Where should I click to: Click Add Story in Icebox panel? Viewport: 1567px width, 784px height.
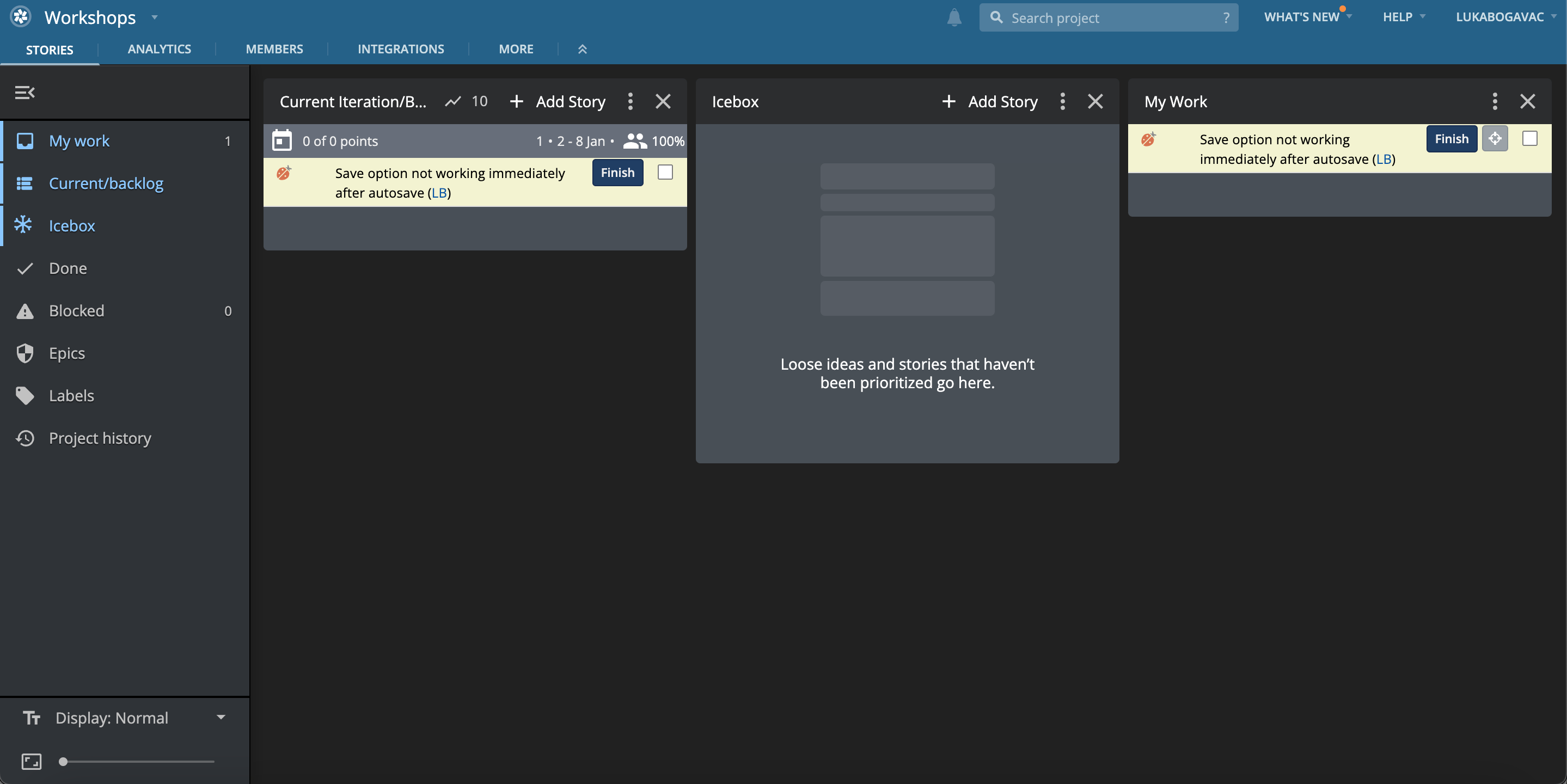(990, 102)
